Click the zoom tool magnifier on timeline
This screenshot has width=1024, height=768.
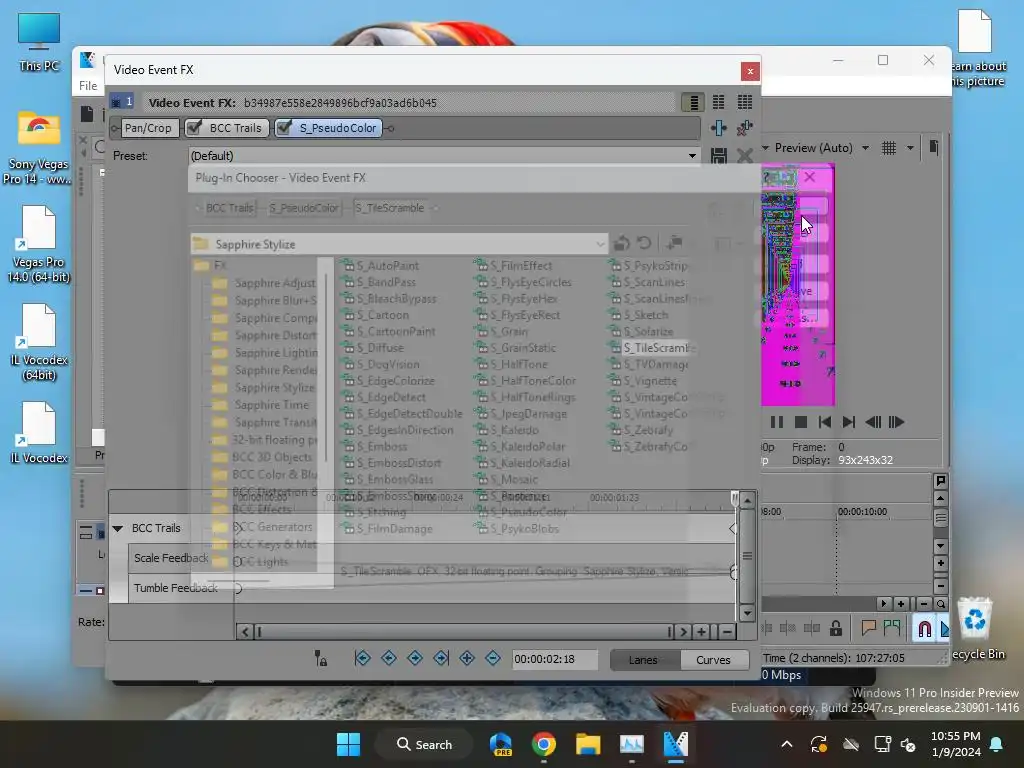tap(940, 604)
